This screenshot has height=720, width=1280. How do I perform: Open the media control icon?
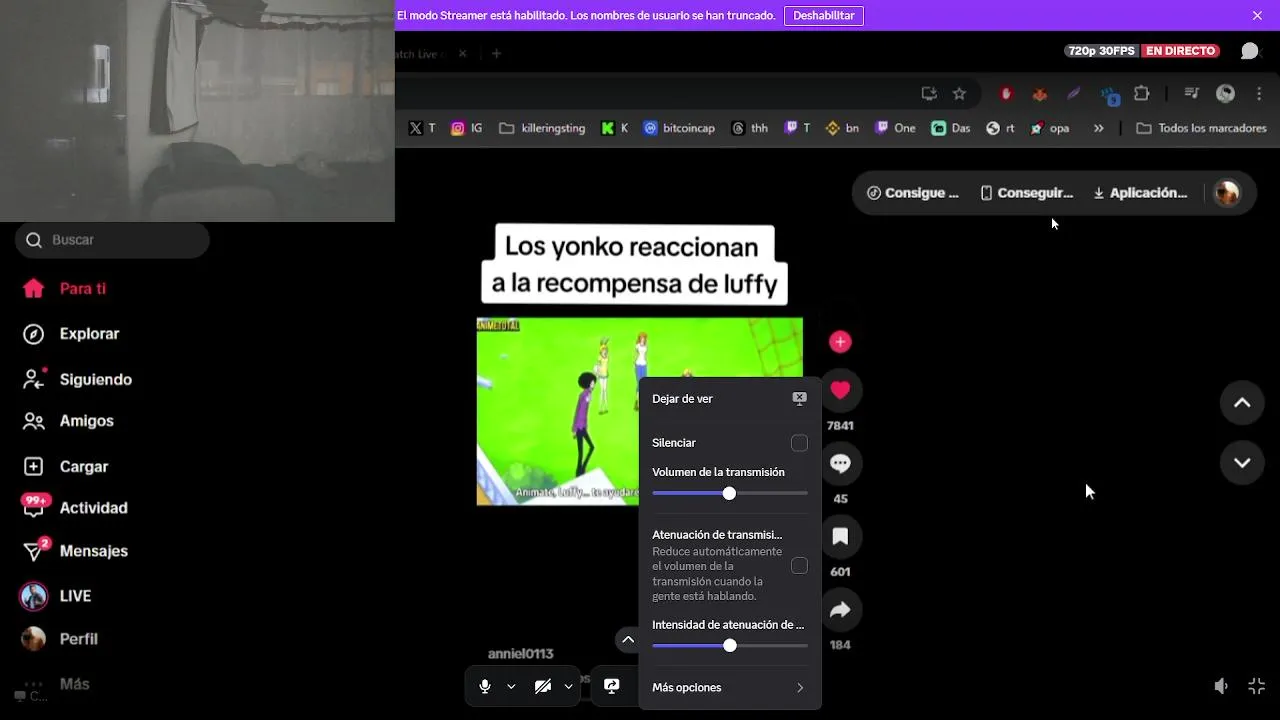coord(1191,94)
